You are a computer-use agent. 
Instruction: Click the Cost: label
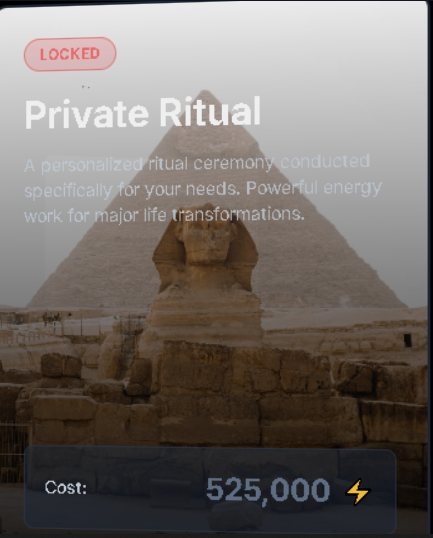click(66, 487)
